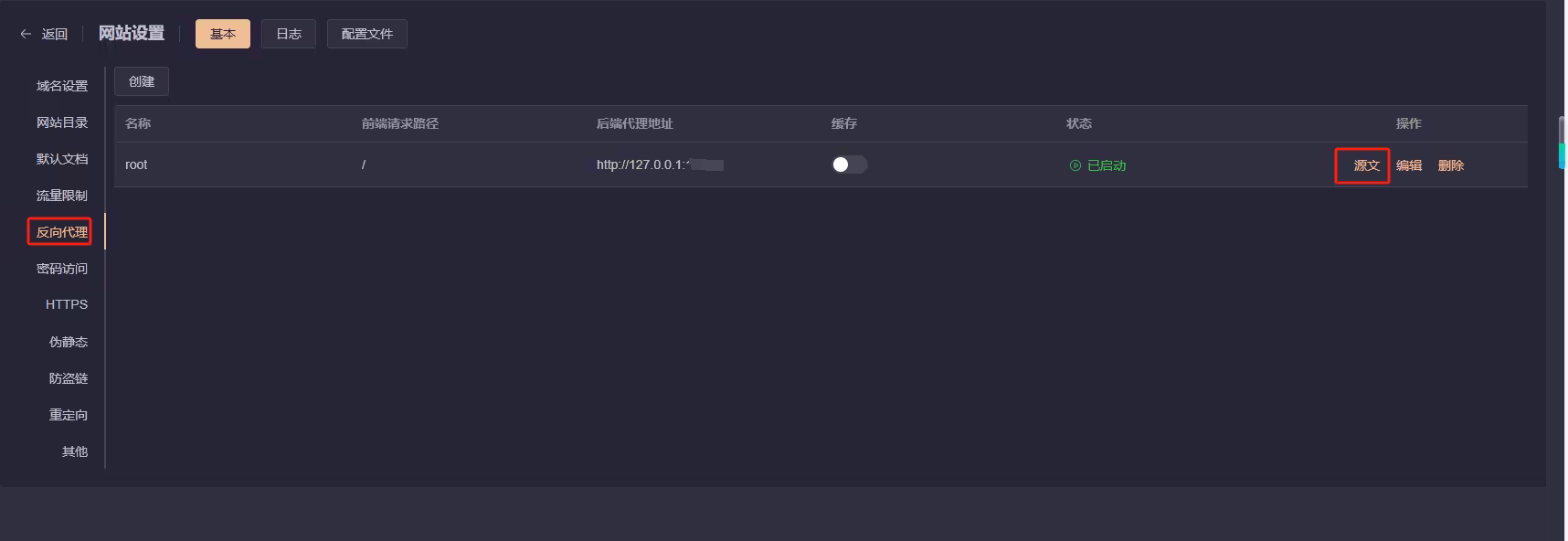Click 删除 to remove root proxy

click(x=1451, y=165)
